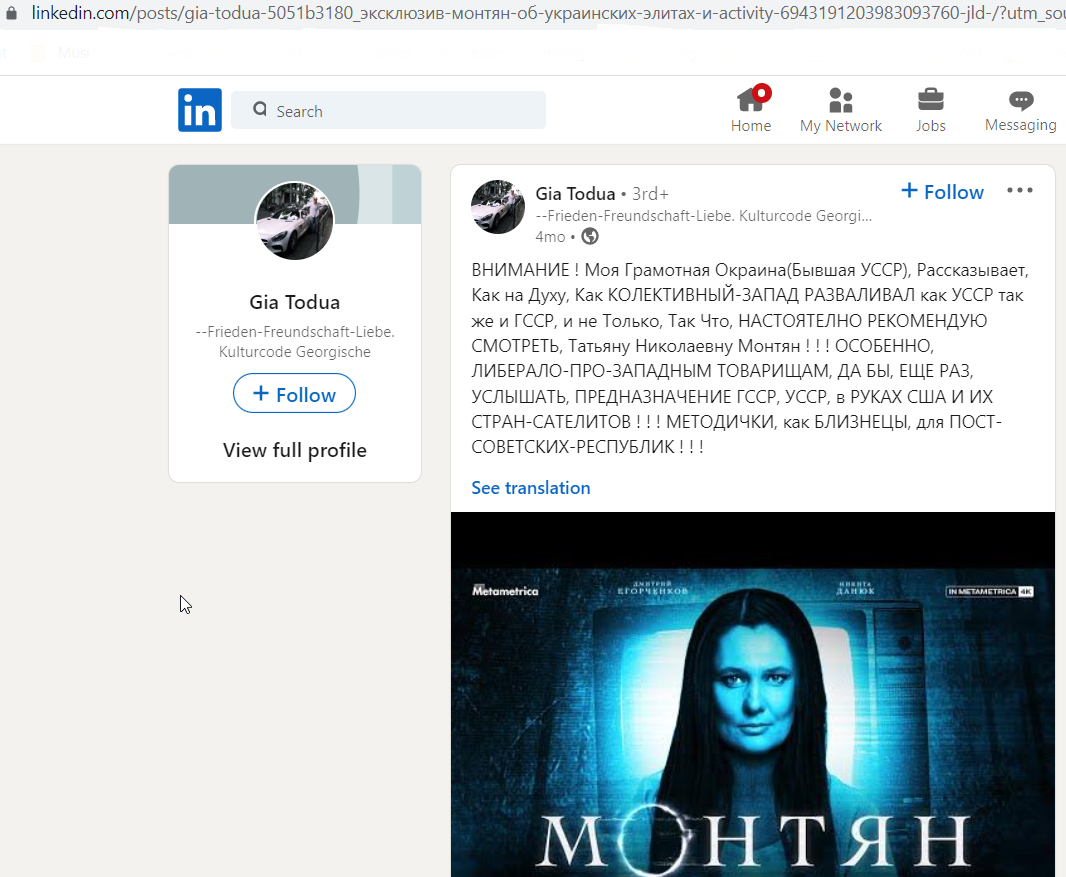Click the globe visibility icon under post

[x=590, y=237]
